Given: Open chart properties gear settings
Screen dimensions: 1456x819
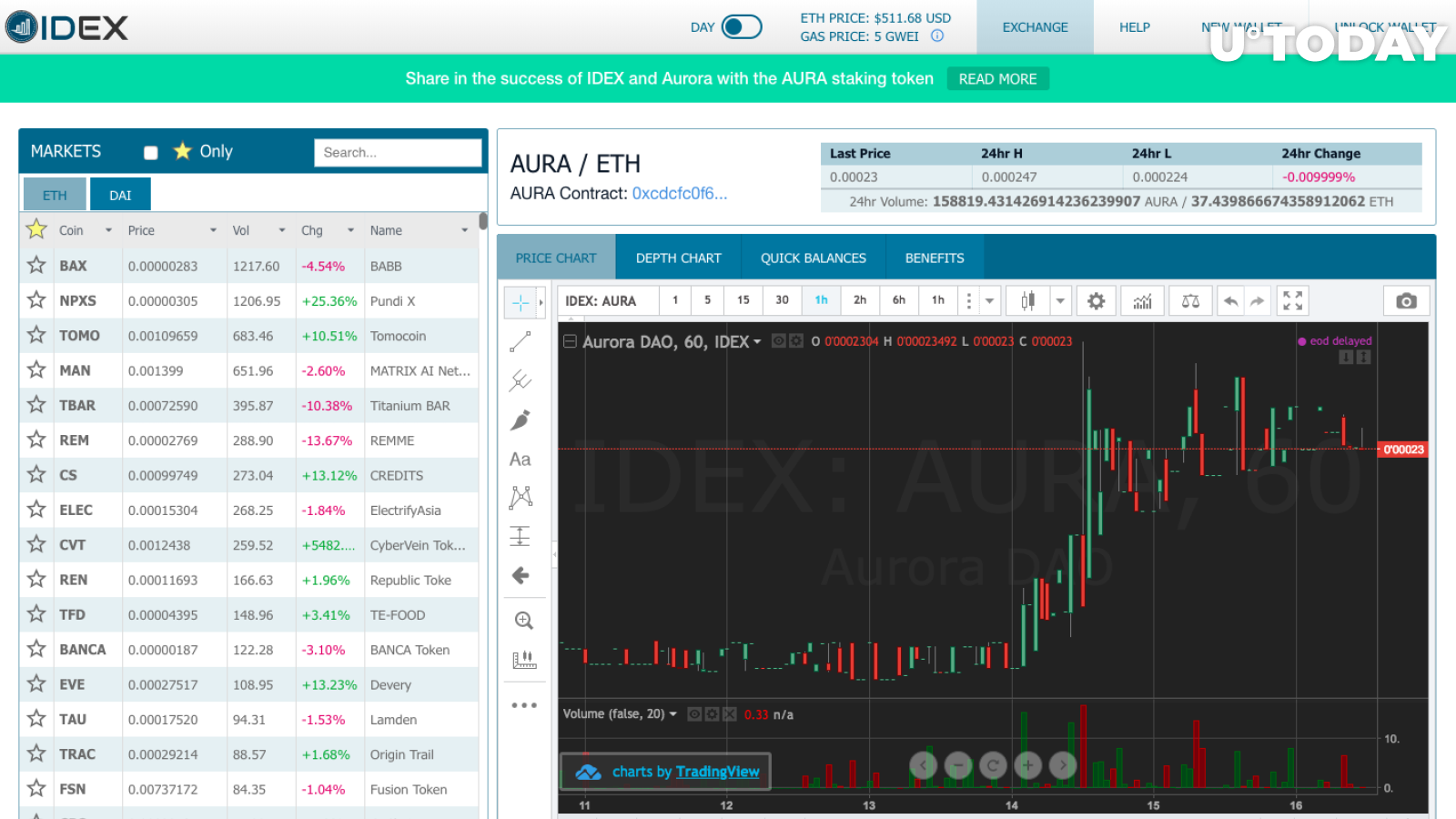Looking at the screenshot, I should (x=1097, y=301).
